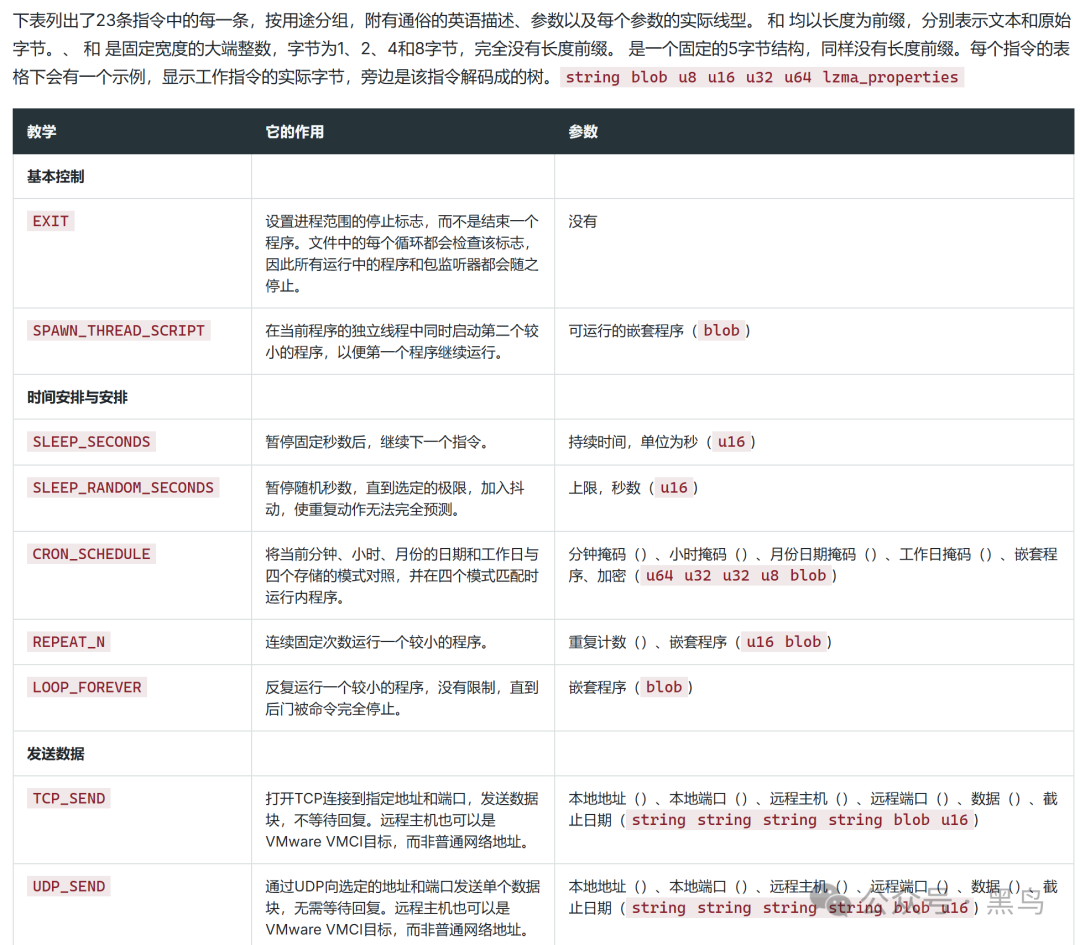Click the CRON_SCHEDULE instruction tag
The width and height of the screenshot is (1080, 945).
(91, 554)
